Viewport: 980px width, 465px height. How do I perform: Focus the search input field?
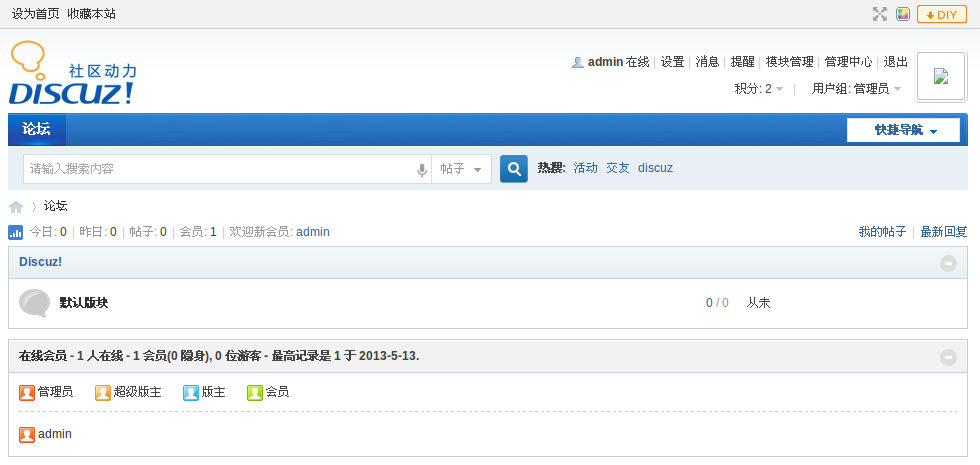pos(219,169)
